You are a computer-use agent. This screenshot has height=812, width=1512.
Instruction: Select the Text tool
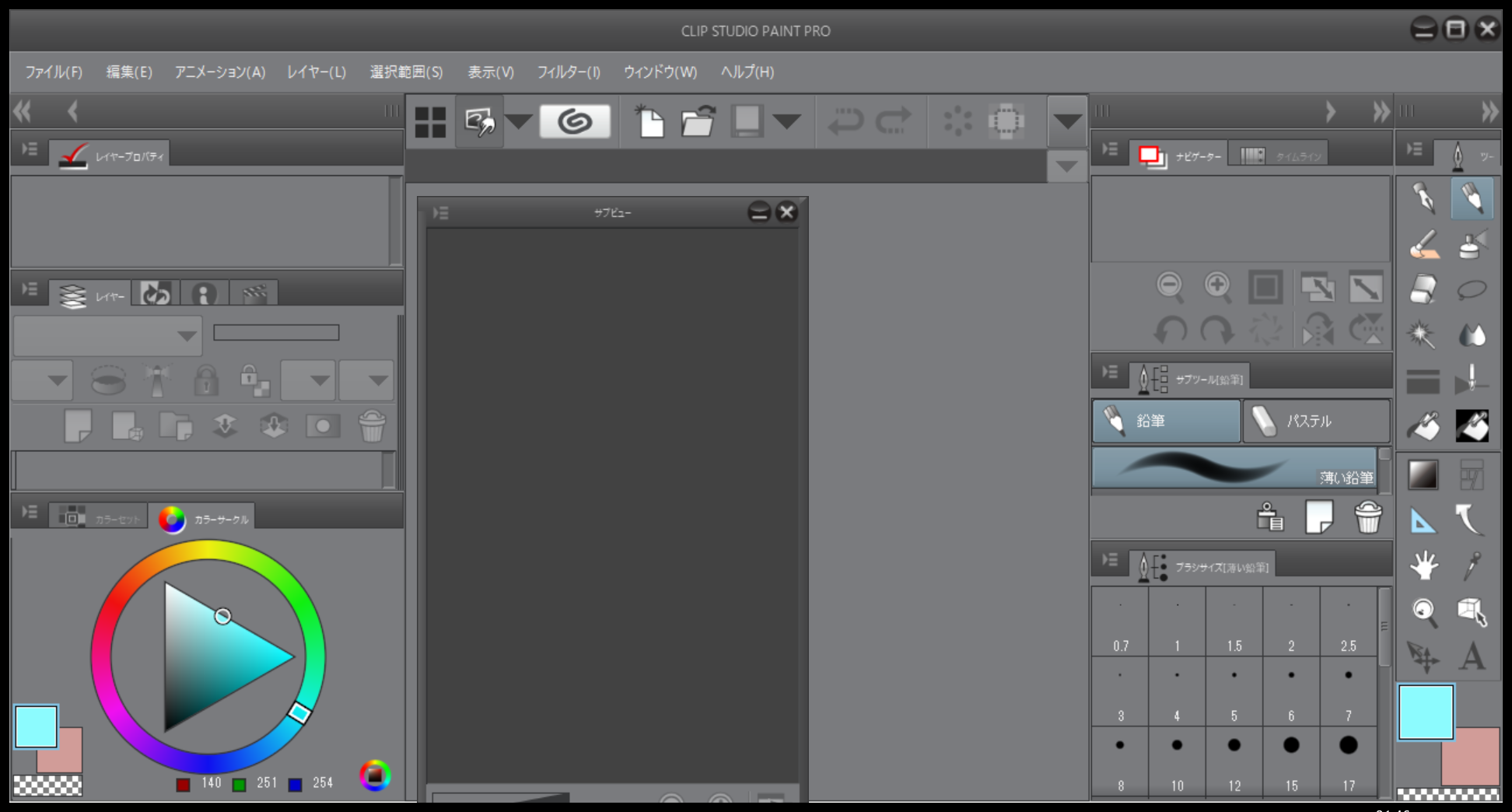1472,656
